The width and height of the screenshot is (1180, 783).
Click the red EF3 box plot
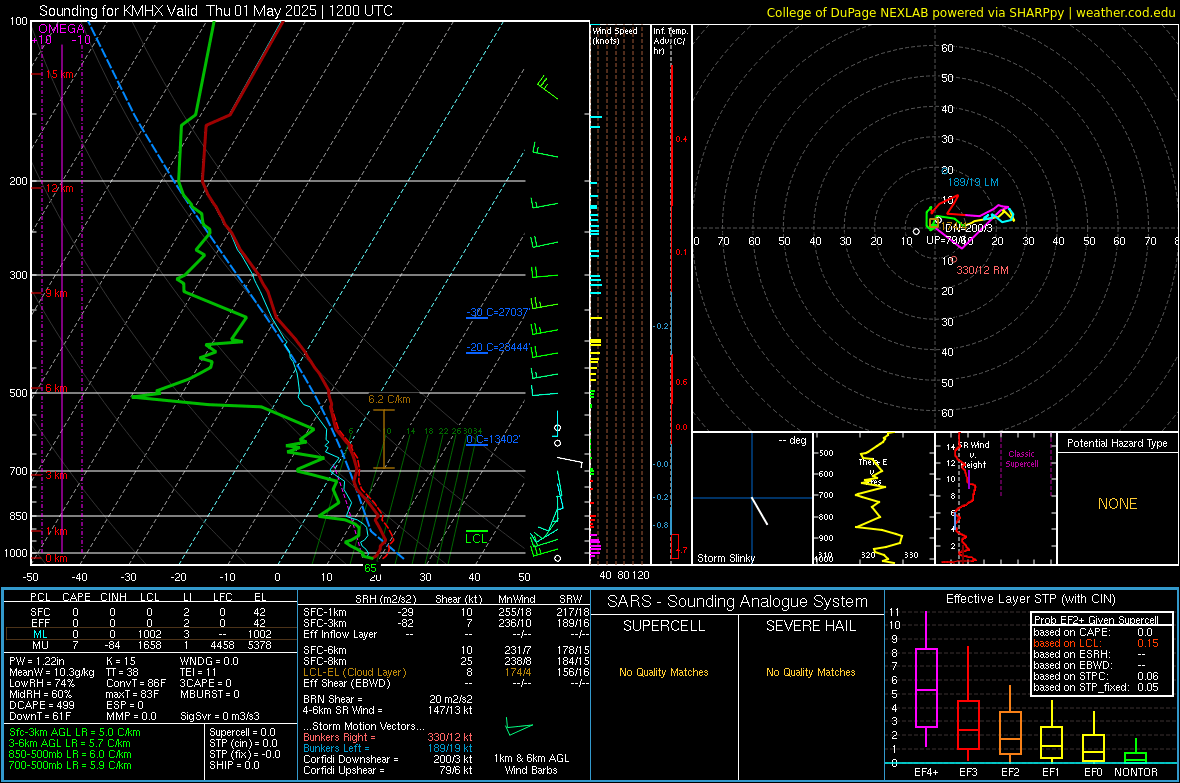(x=968, y=704)
